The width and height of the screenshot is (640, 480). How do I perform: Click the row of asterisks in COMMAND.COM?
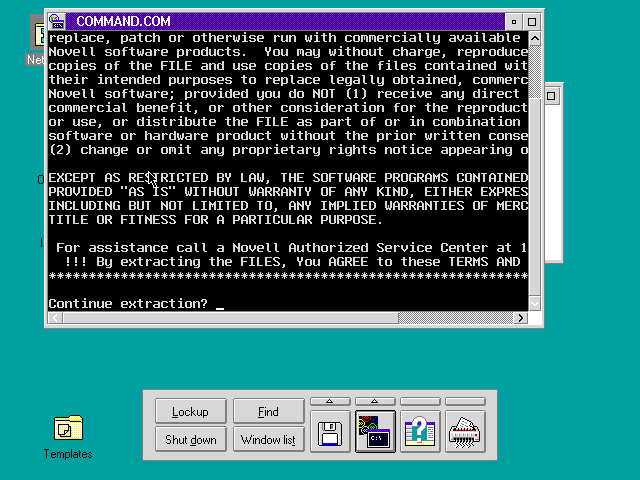(288, 276)
